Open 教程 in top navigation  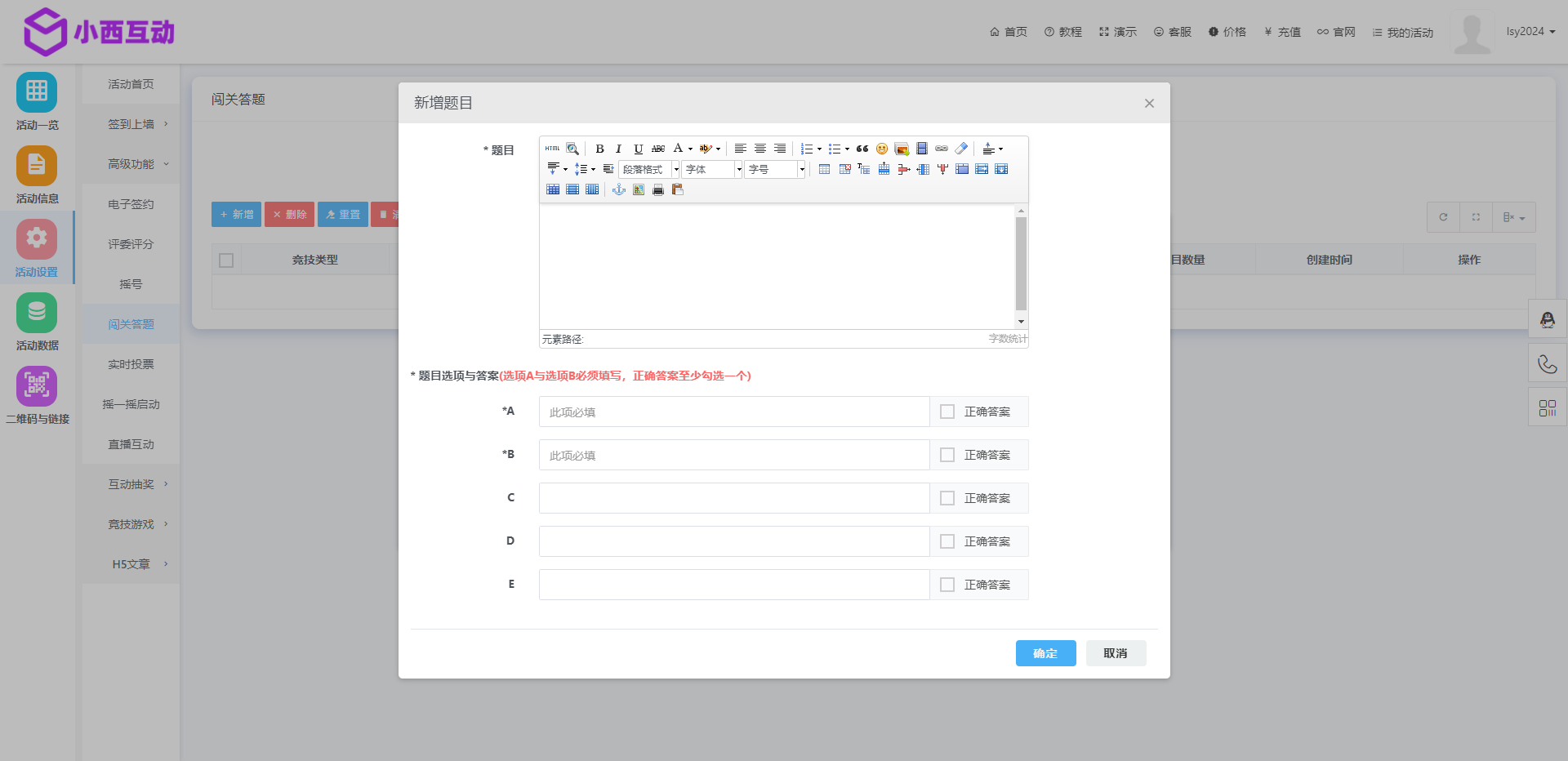[x=1062, y=32]
